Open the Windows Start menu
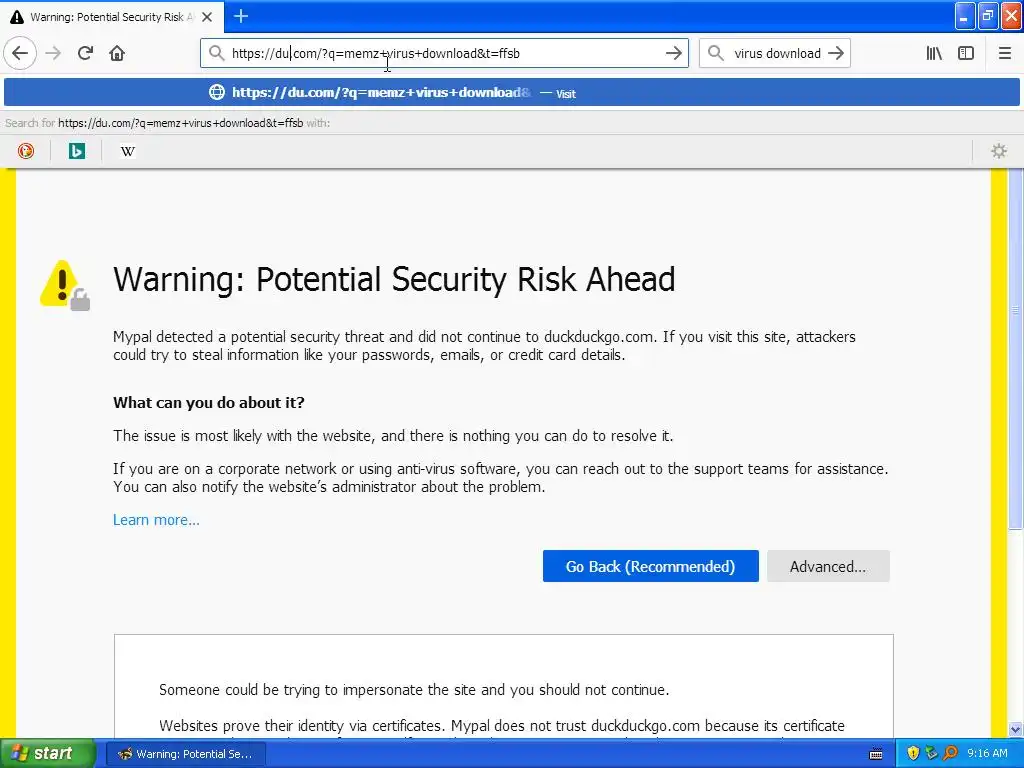The image size is (1024, 768). click(48, 753)
